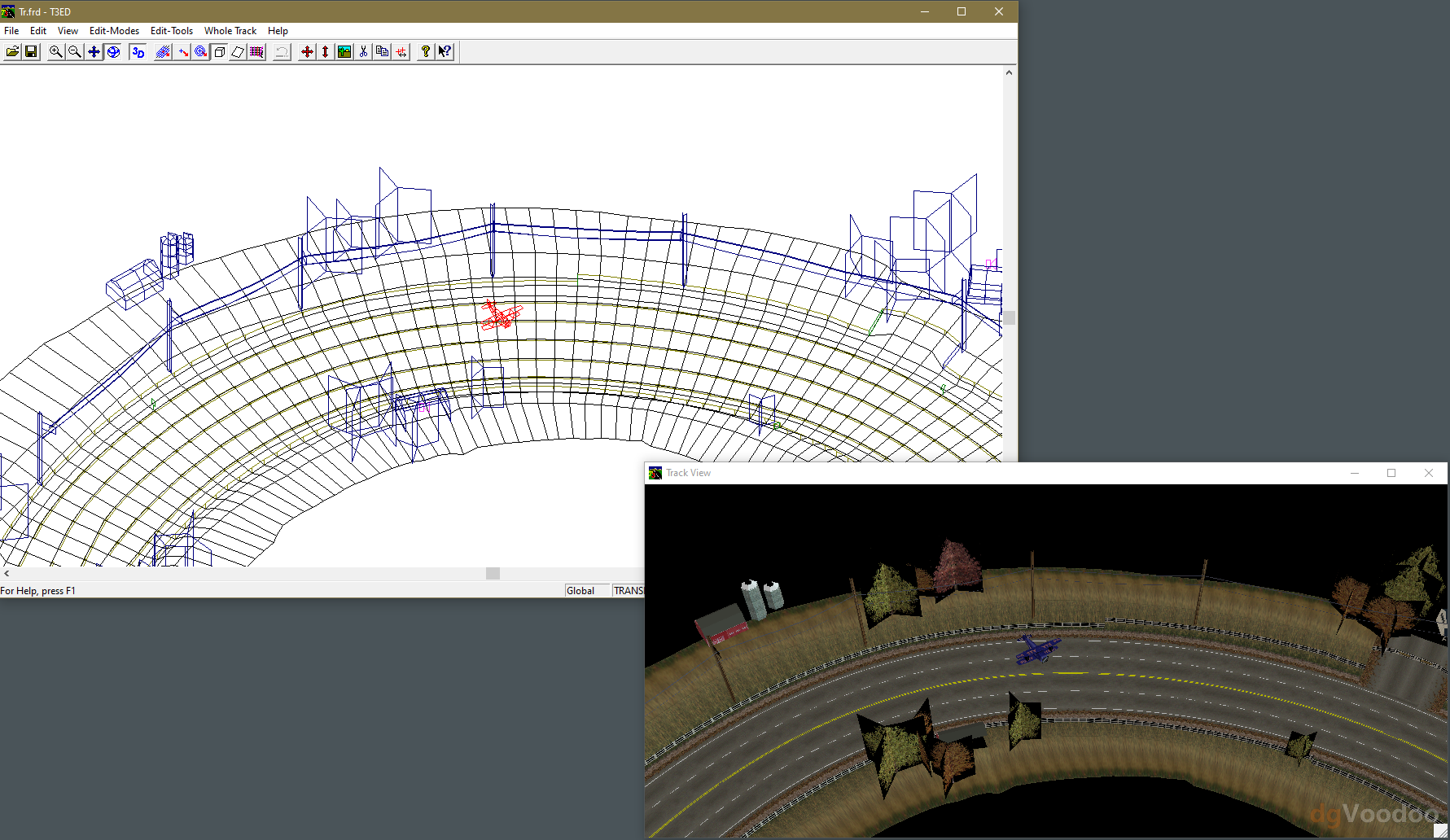Viewport: 1450px width, 840px height.
Task: Minimize the Track View window
Action: [x=1355, y=473]
